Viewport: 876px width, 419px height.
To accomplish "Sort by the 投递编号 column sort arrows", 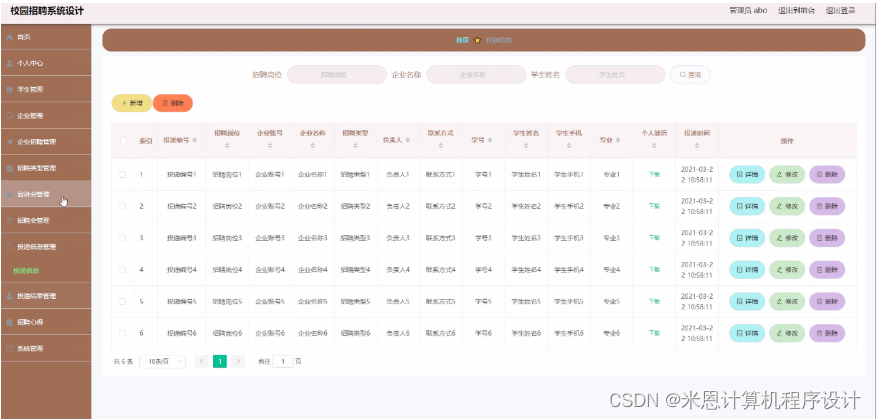I will 195,141.
